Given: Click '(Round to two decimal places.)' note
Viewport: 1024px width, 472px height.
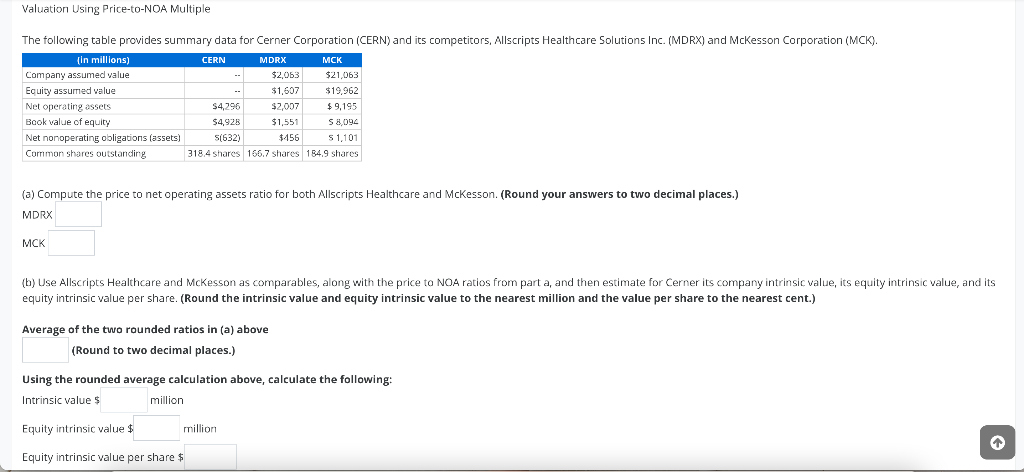Looking at the screenshot, I should [x=153, y=350].
